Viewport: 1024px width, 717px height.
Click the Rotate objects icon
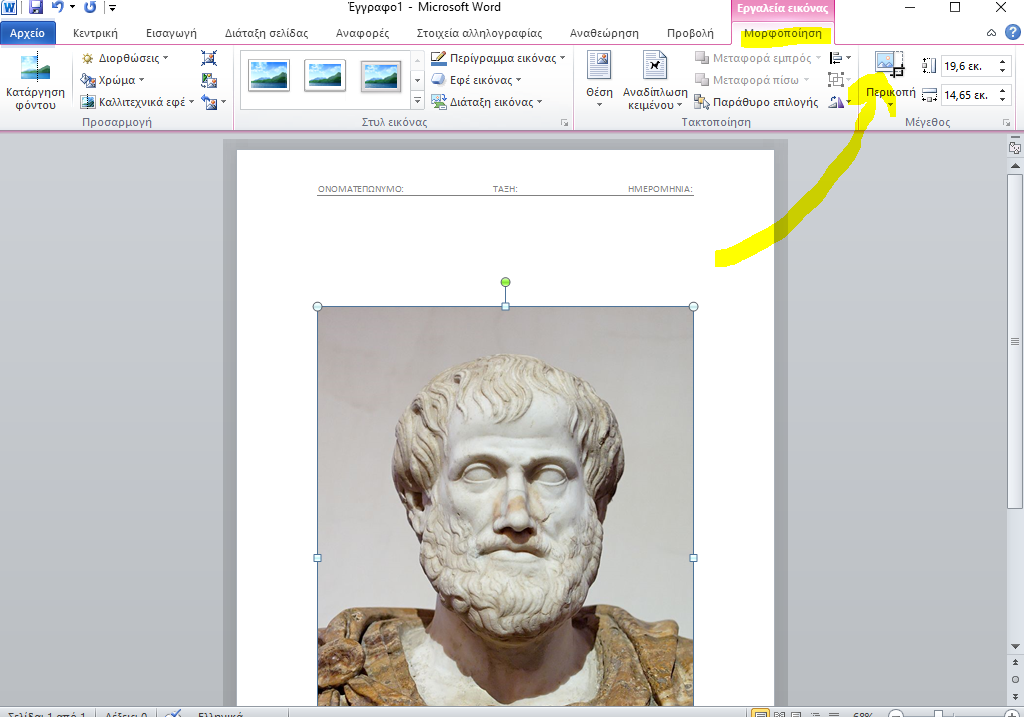pos(839,102)
